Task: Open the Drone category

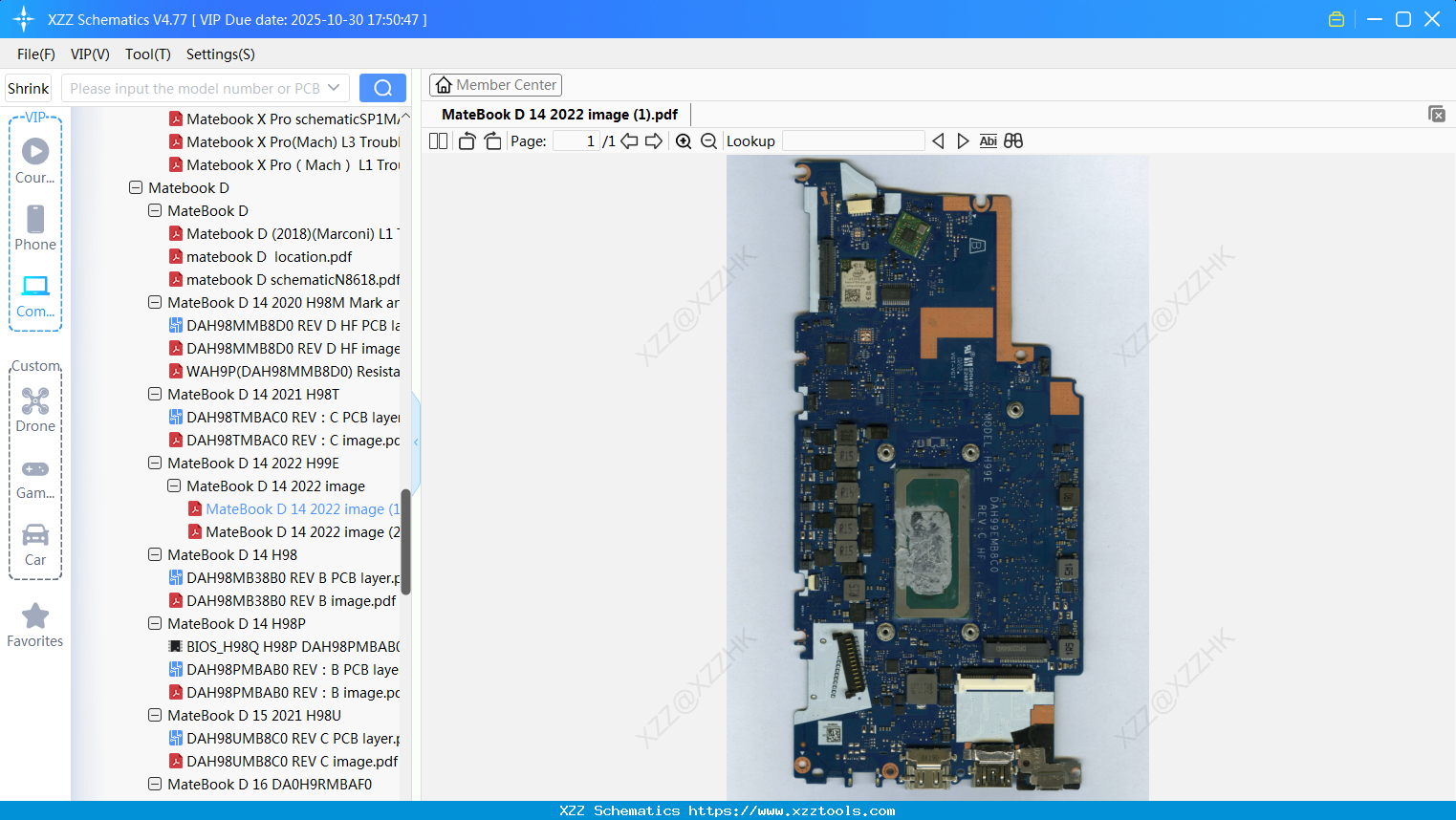Action: pos(35,410)
